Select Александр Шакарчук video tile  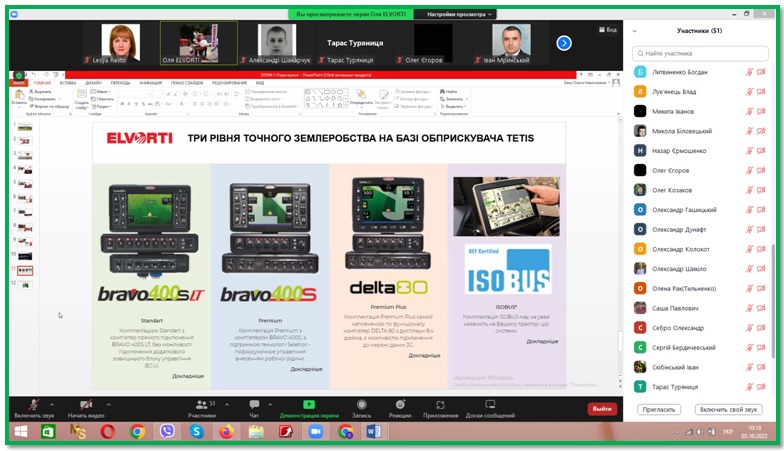pos(276,43)
